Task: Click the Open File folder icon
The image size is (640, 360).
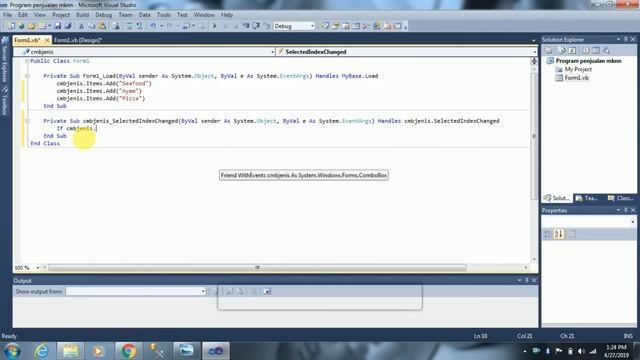Action: tap(31, 26)
